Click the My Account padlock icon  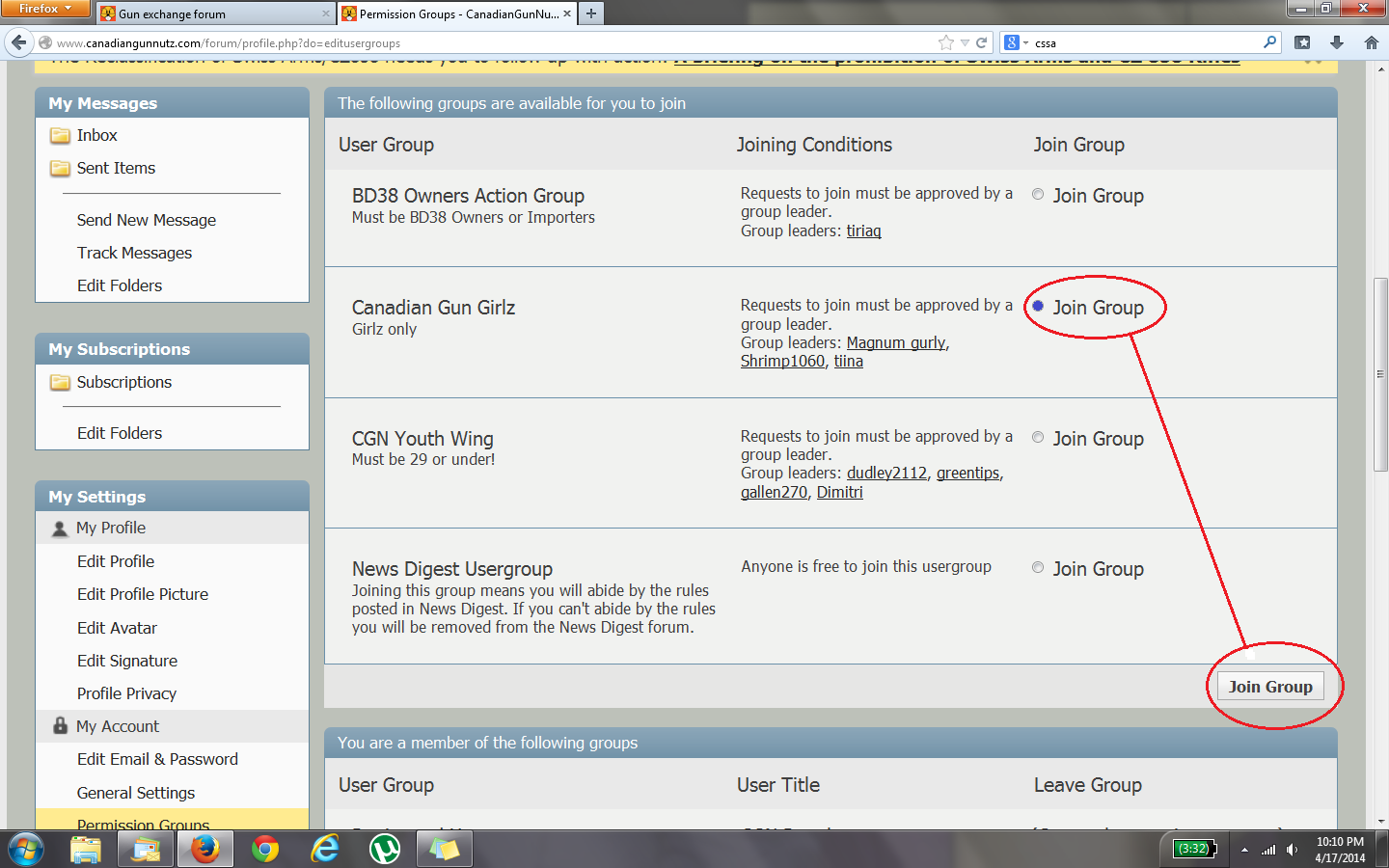(x=60, y=725)
